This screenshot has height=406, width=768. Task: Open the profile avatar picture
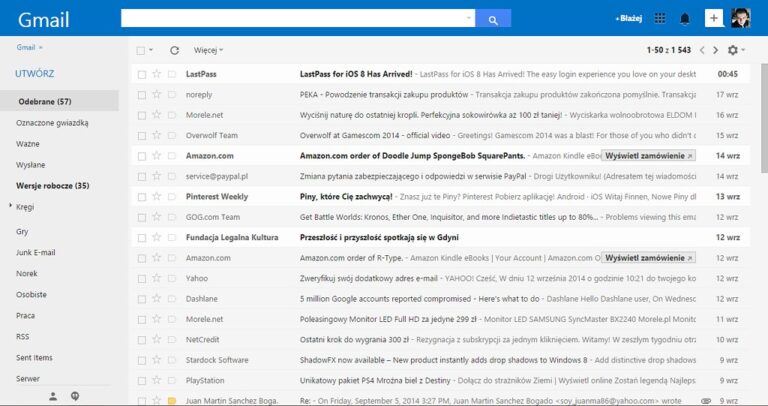pyautogui.click(x=740, y=18)
